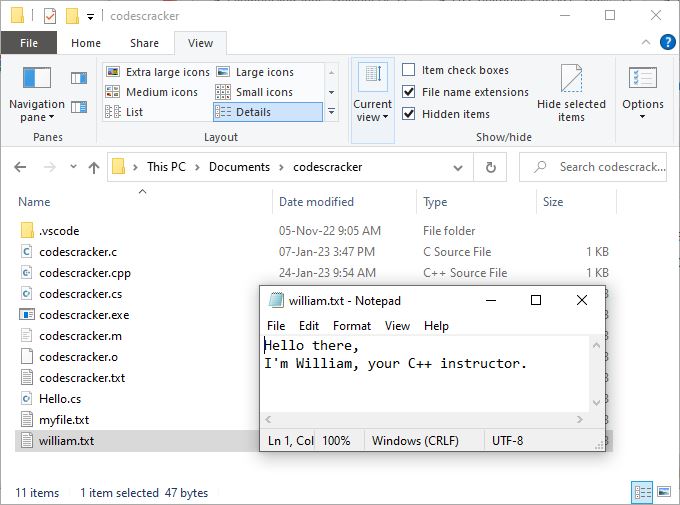Open Explorer help question mark icon
Screen dimensions: 680x505
(x=667, y=42)
